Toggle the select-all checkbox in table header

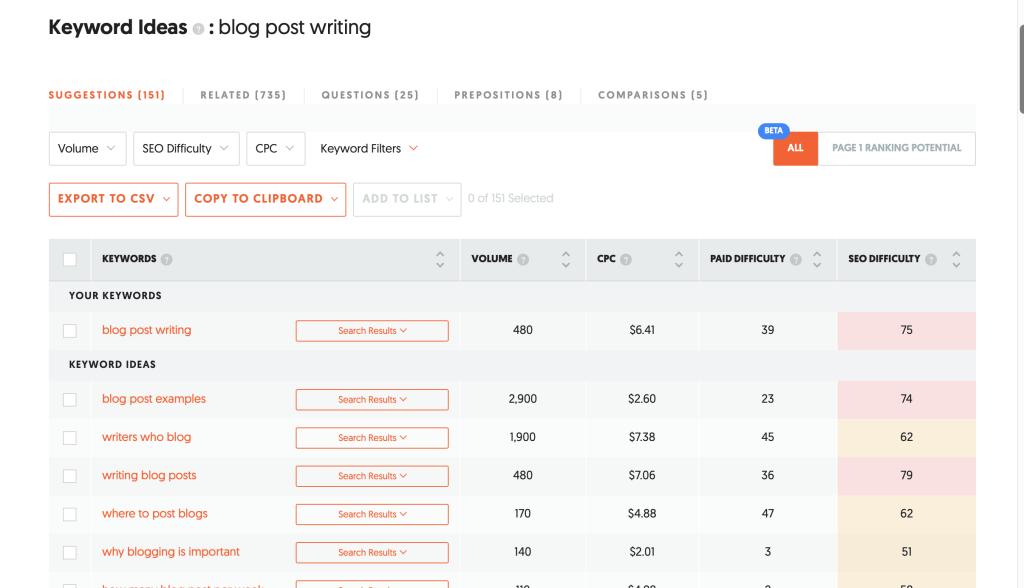70,260
